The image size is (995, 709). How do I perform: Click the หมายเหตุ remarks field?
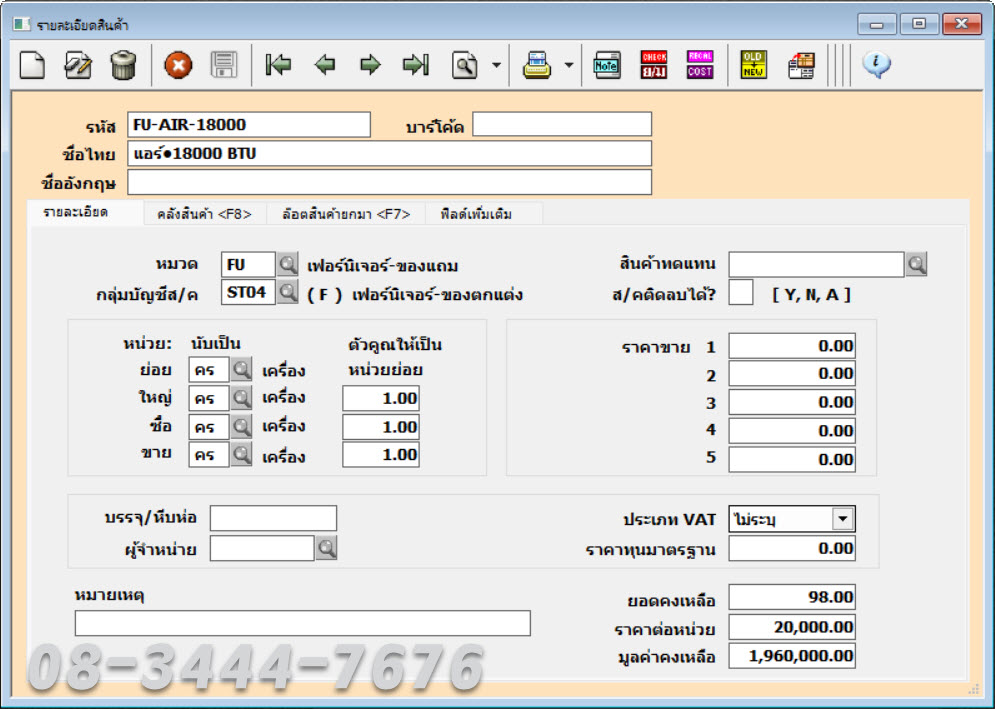coord(303,623)
